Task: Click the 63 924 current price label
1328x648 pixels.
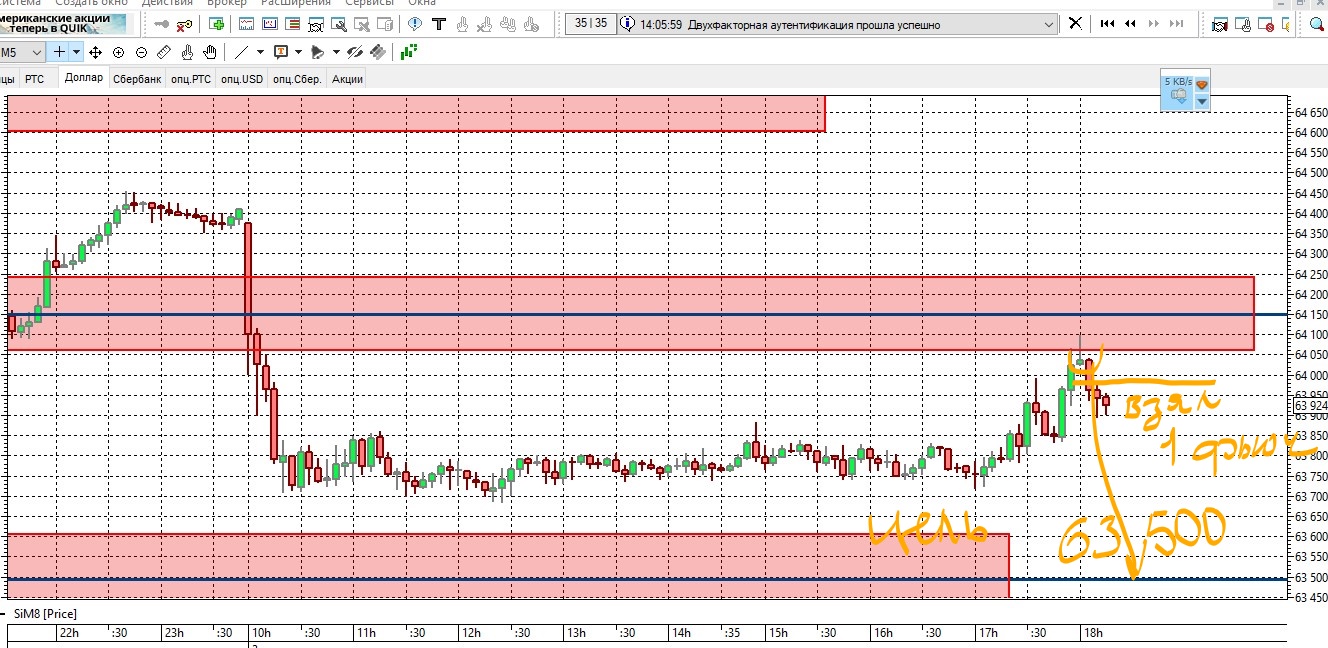Action: coord(1310,406)
